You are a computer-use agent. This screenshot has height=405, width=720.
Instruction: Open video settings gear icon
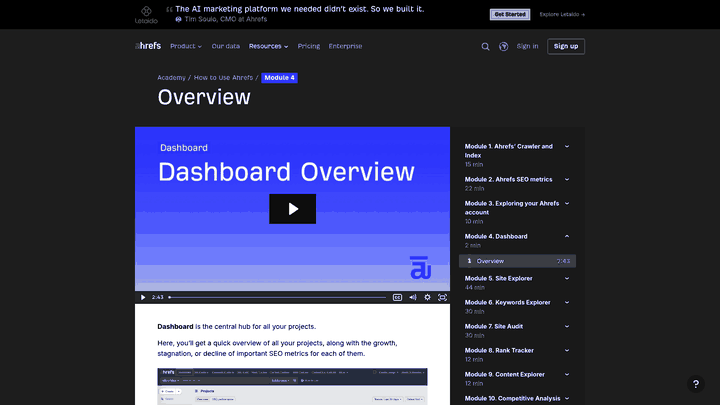428,297
